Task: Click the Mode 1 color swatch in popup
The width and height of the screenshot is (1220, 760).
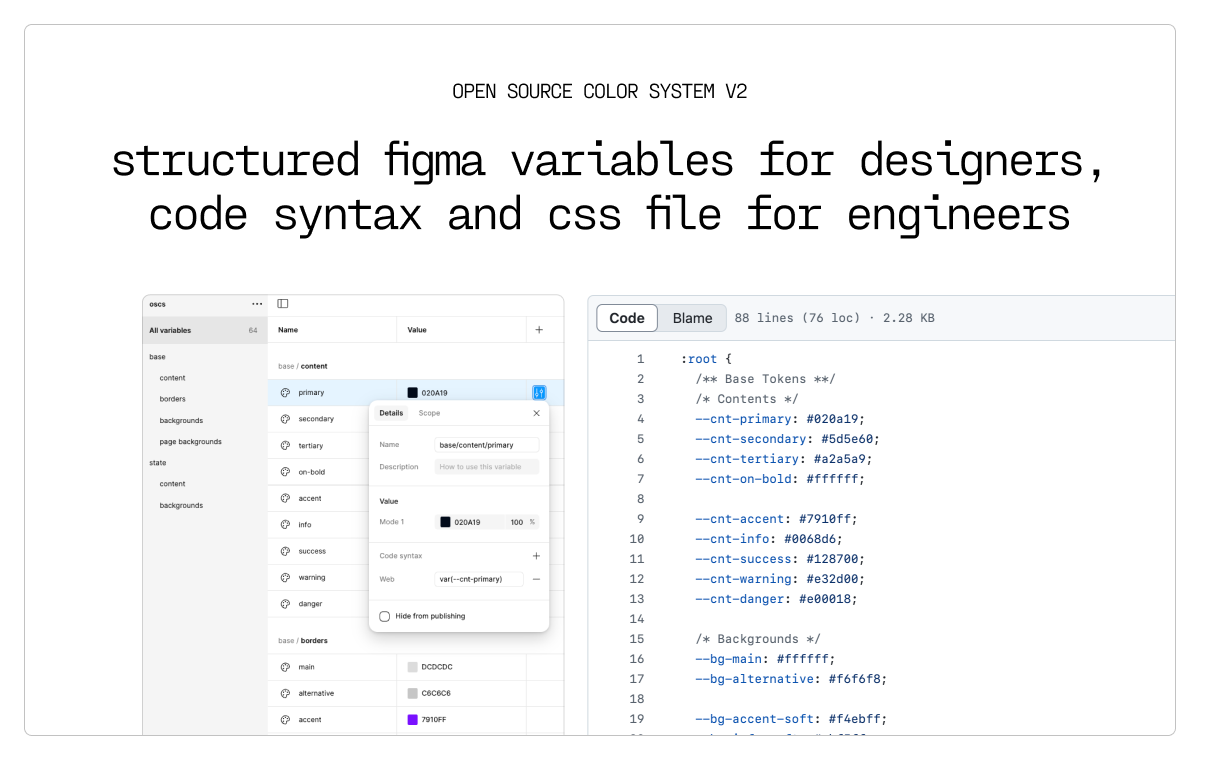Action: tap(446, 522)
